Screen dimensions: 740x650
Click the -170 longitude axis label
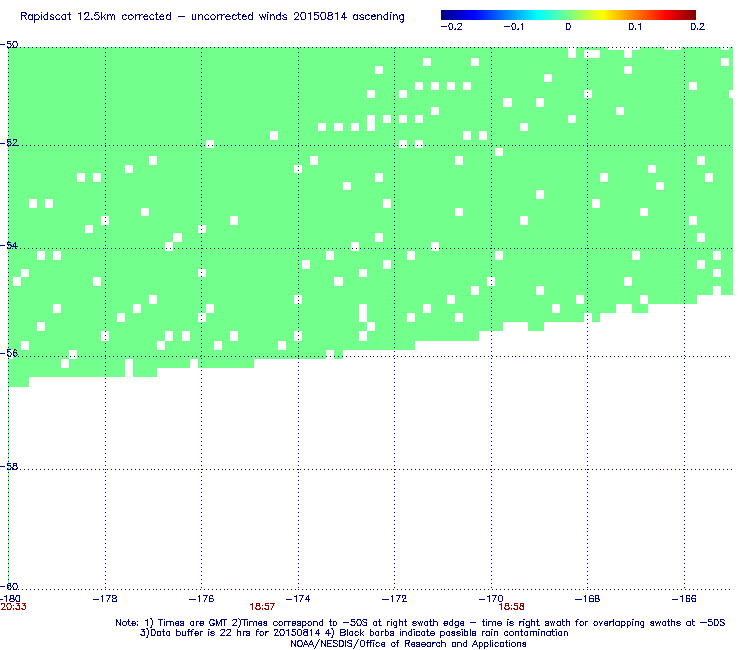tap(491, 599)
